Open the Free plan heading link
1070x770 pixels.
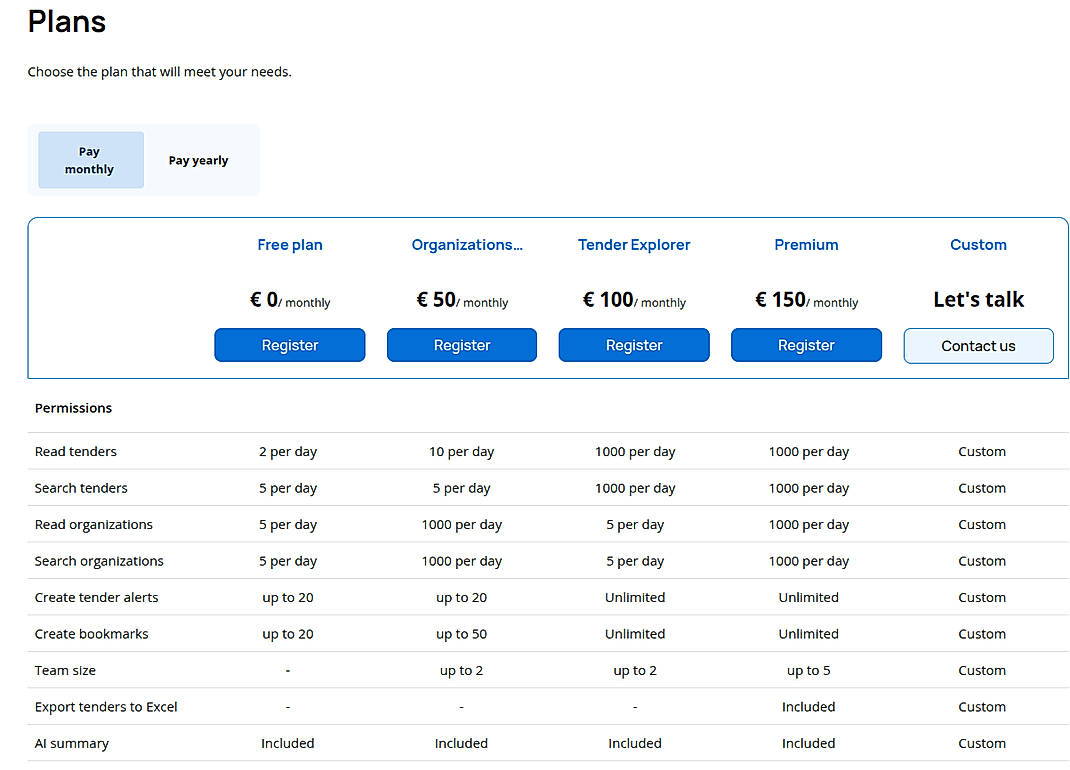click(290, 244)
